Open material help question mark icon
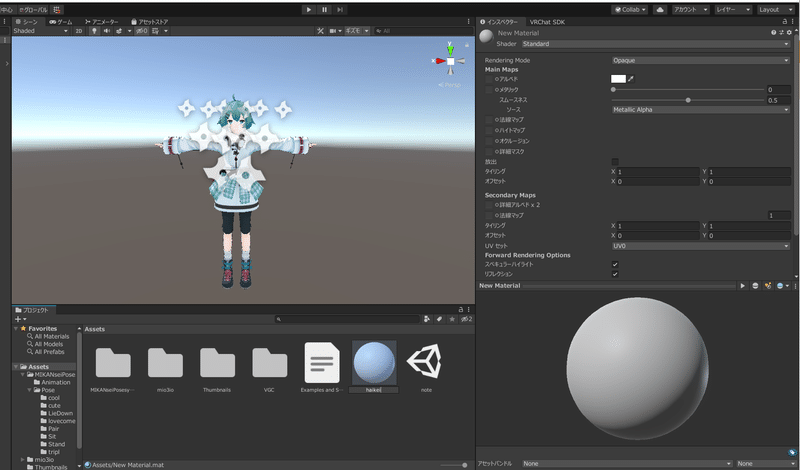Image resolution: width=800 pixels, height=470 pixels. pos(773,33)
